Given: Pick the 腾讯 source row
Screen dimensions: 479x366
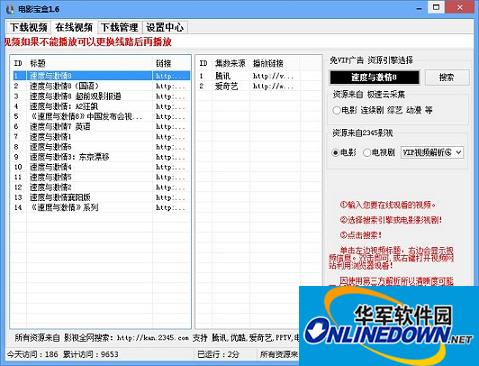Looking at the screenshot, I should [x=248, y=76].
